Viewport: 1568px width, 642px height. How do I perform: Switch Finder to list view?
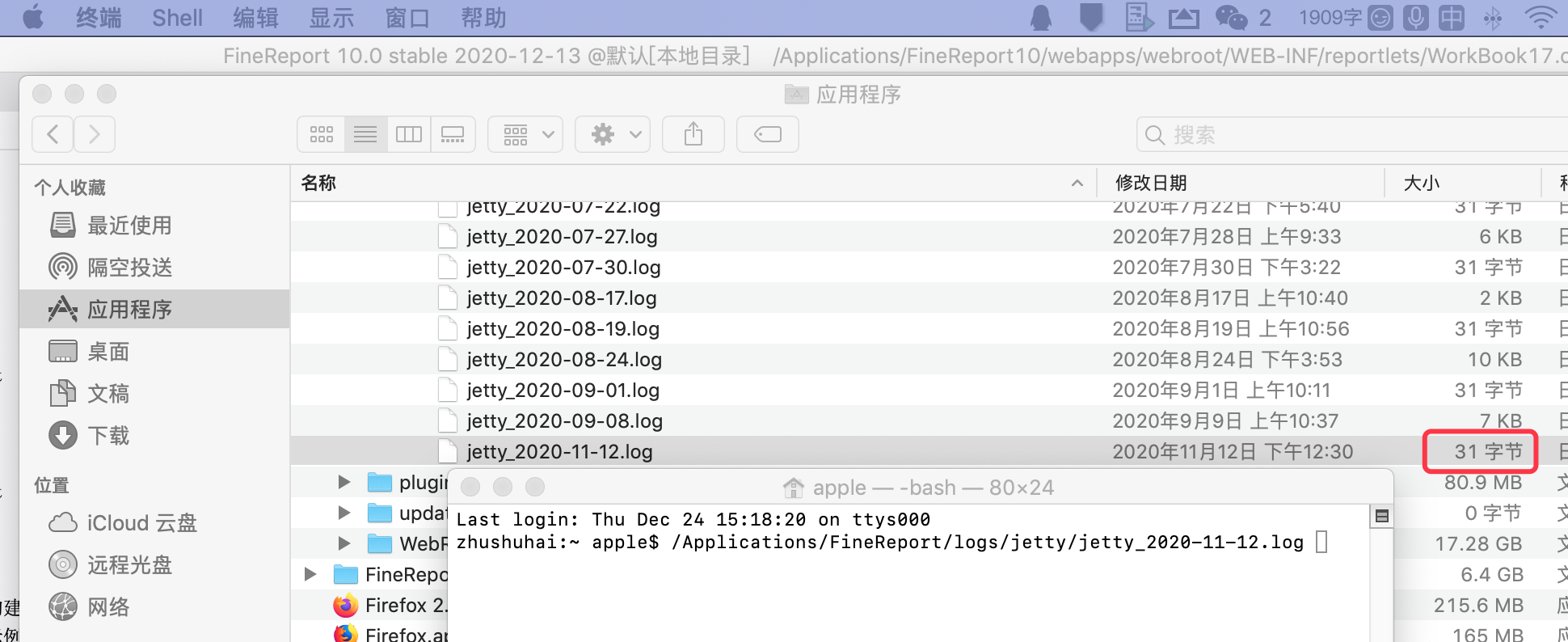(x=365, y=134)
